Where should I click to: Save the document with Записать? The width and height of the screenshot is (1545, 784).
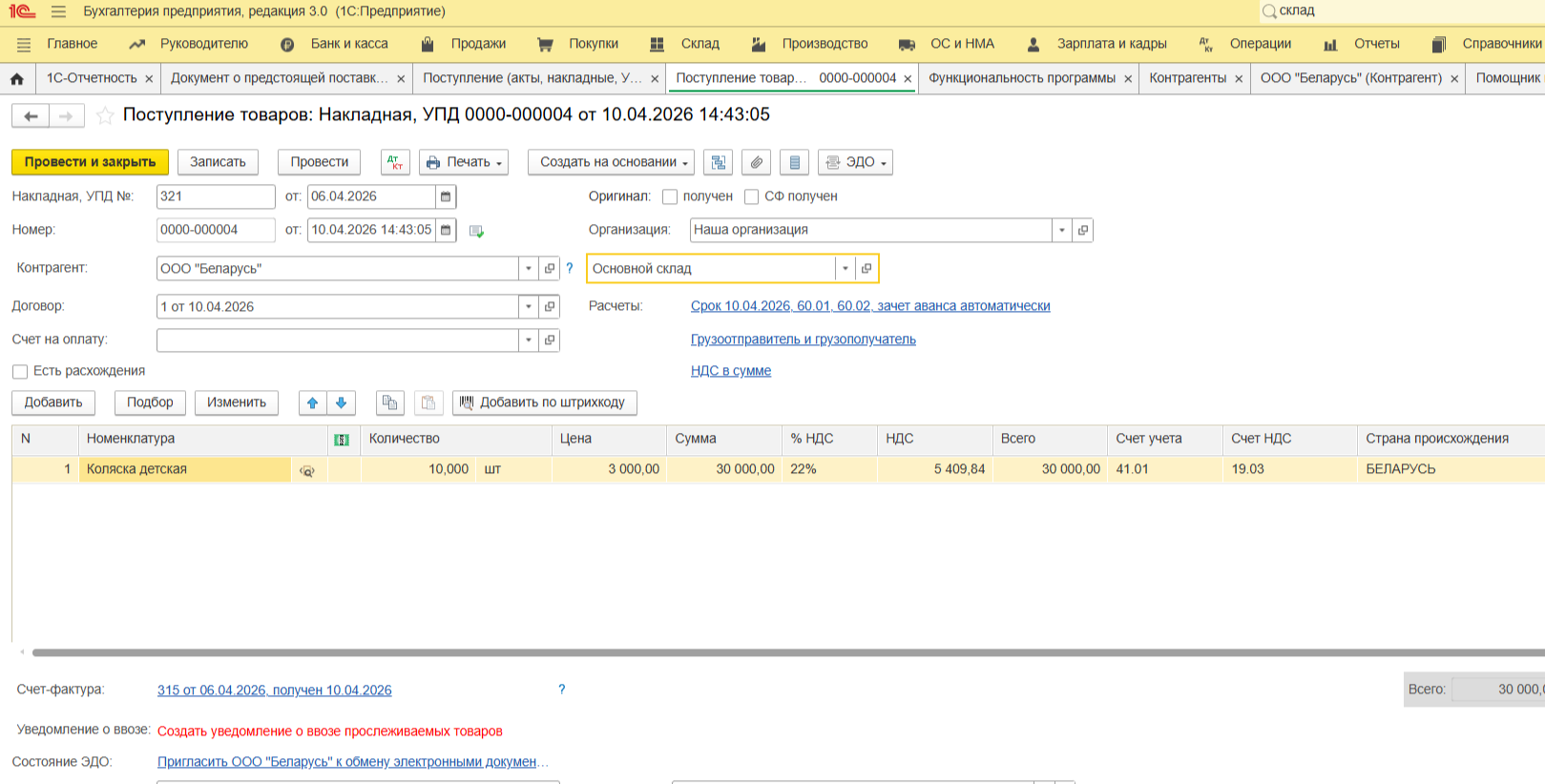[218, 162]
